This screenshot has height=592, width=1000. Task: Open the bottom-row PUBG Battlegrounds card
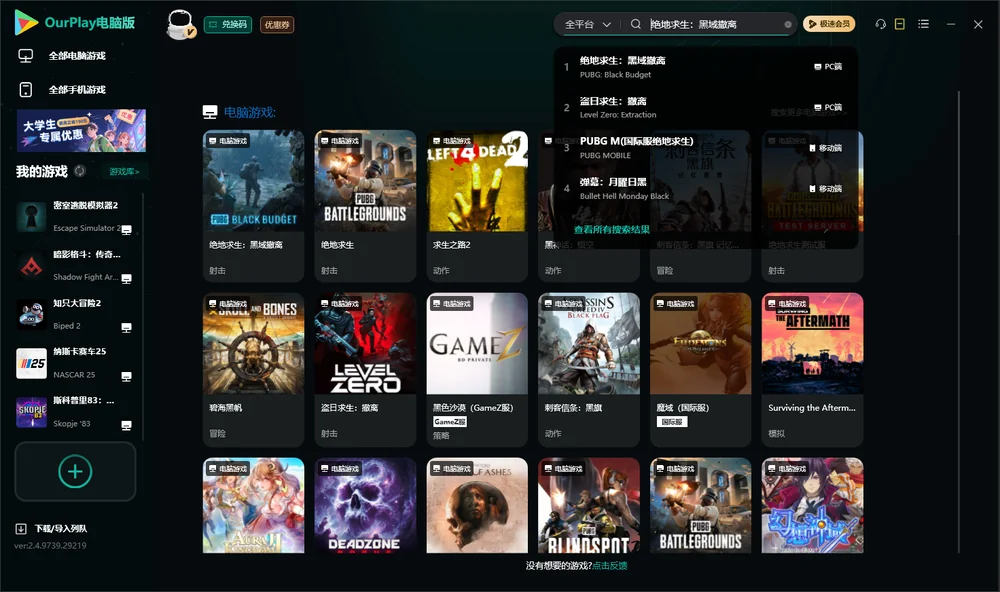click(700, 505)
